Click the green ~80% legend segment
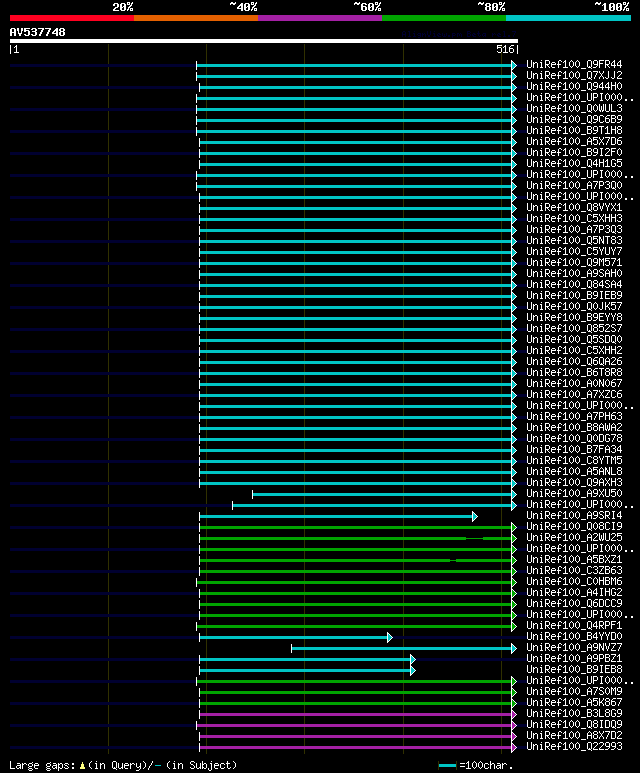Image resolution: width=640 pixels, height=773 pixels. pos(444,18)
